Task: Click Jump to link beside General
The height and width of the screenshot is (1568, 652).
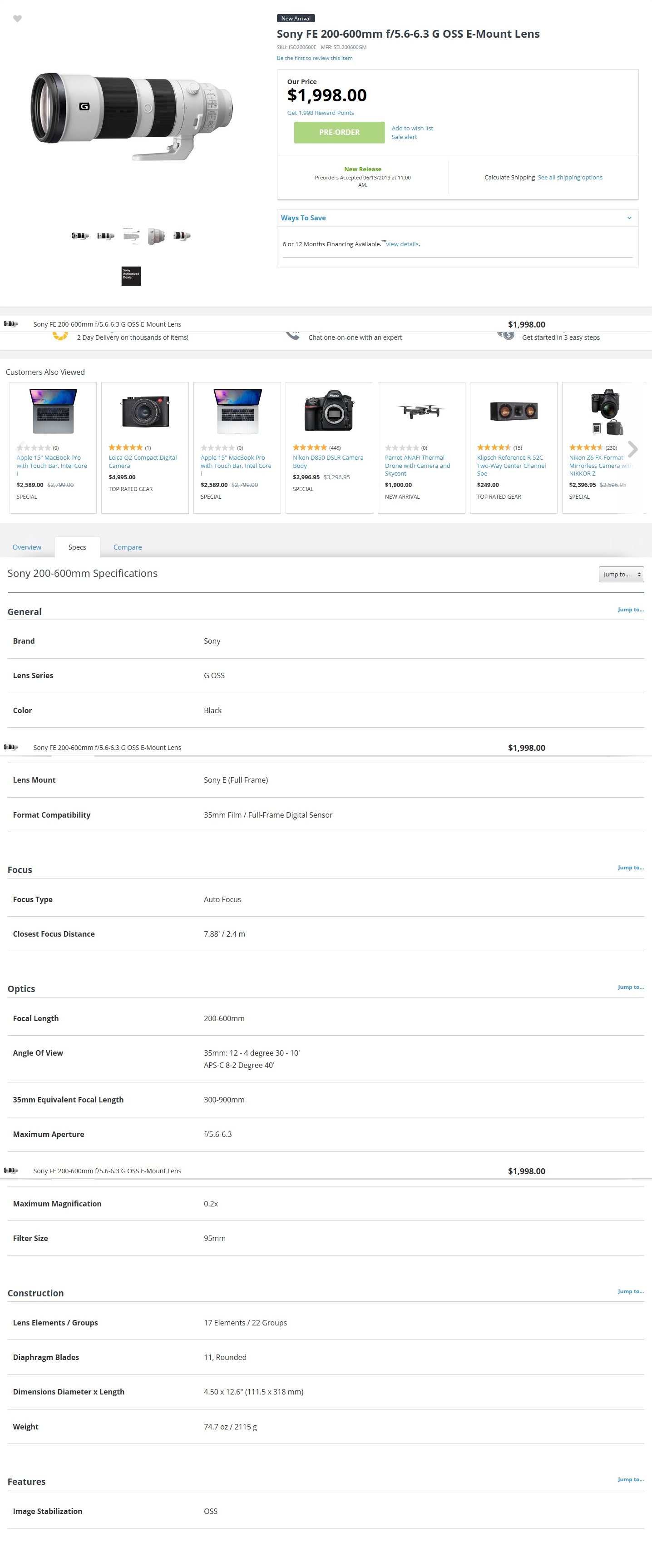Action: pyautogui.click(x=631, y=609)
